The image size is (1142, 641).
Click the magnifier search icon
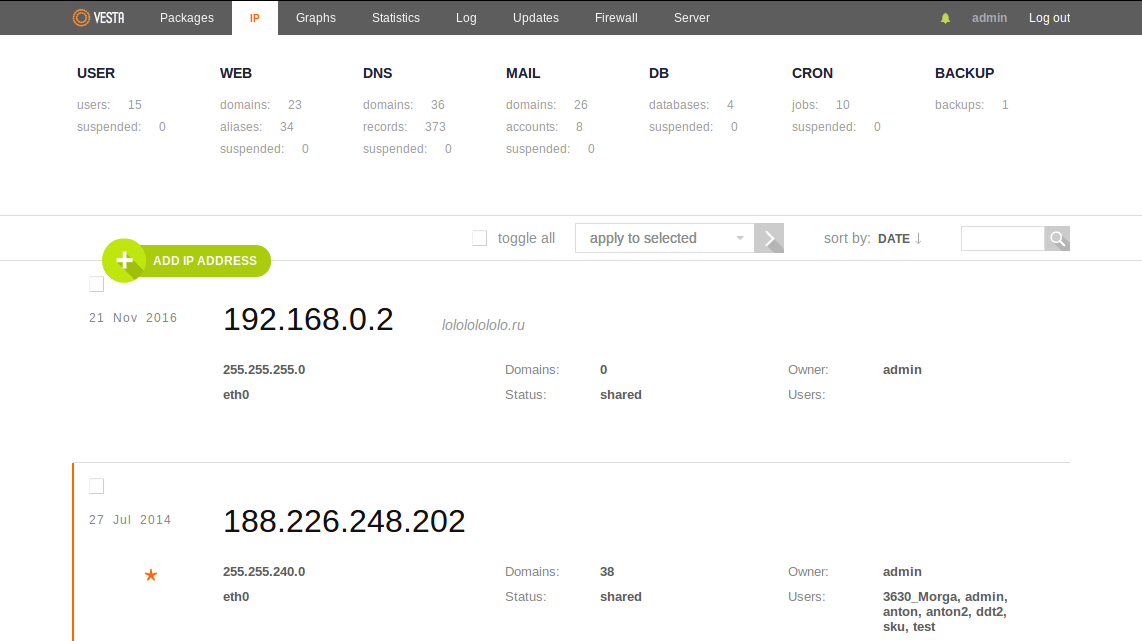(x=1057, y=238)
